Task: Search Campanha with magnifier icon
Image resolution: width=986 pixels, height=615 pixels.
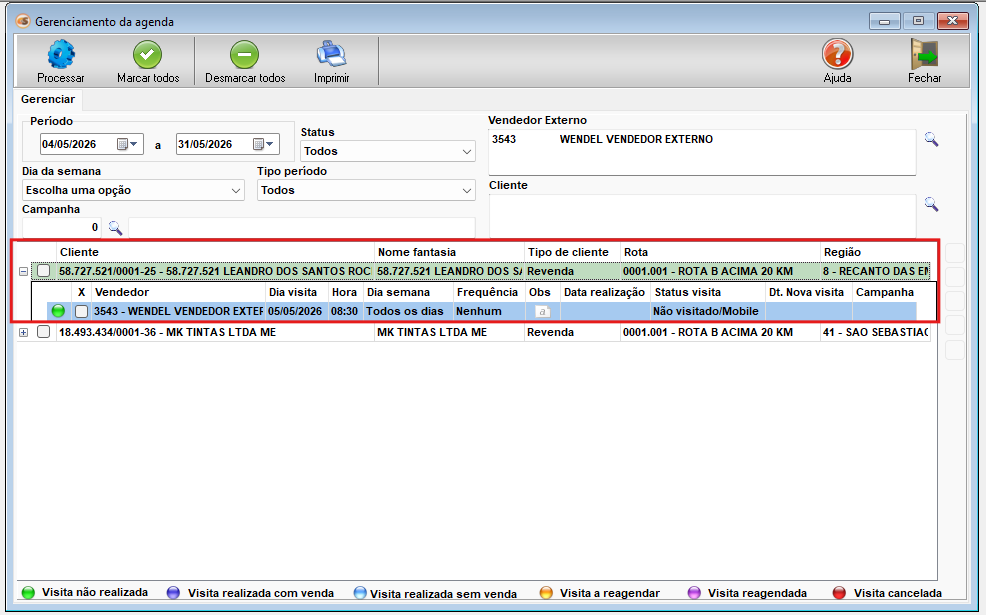Action: click(115, 228)
